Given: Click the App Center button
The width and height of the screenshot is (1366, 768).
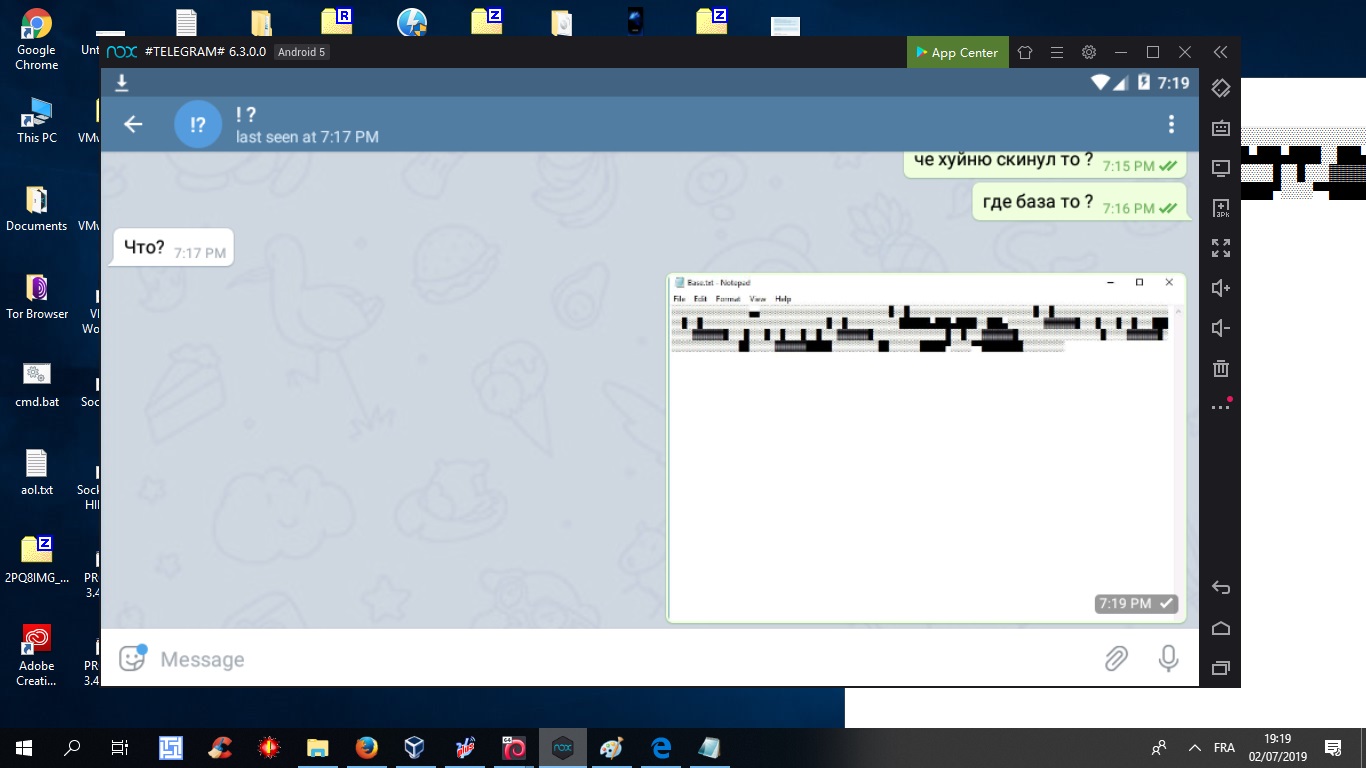Looking at the screenshot, I should pos(954,52).
